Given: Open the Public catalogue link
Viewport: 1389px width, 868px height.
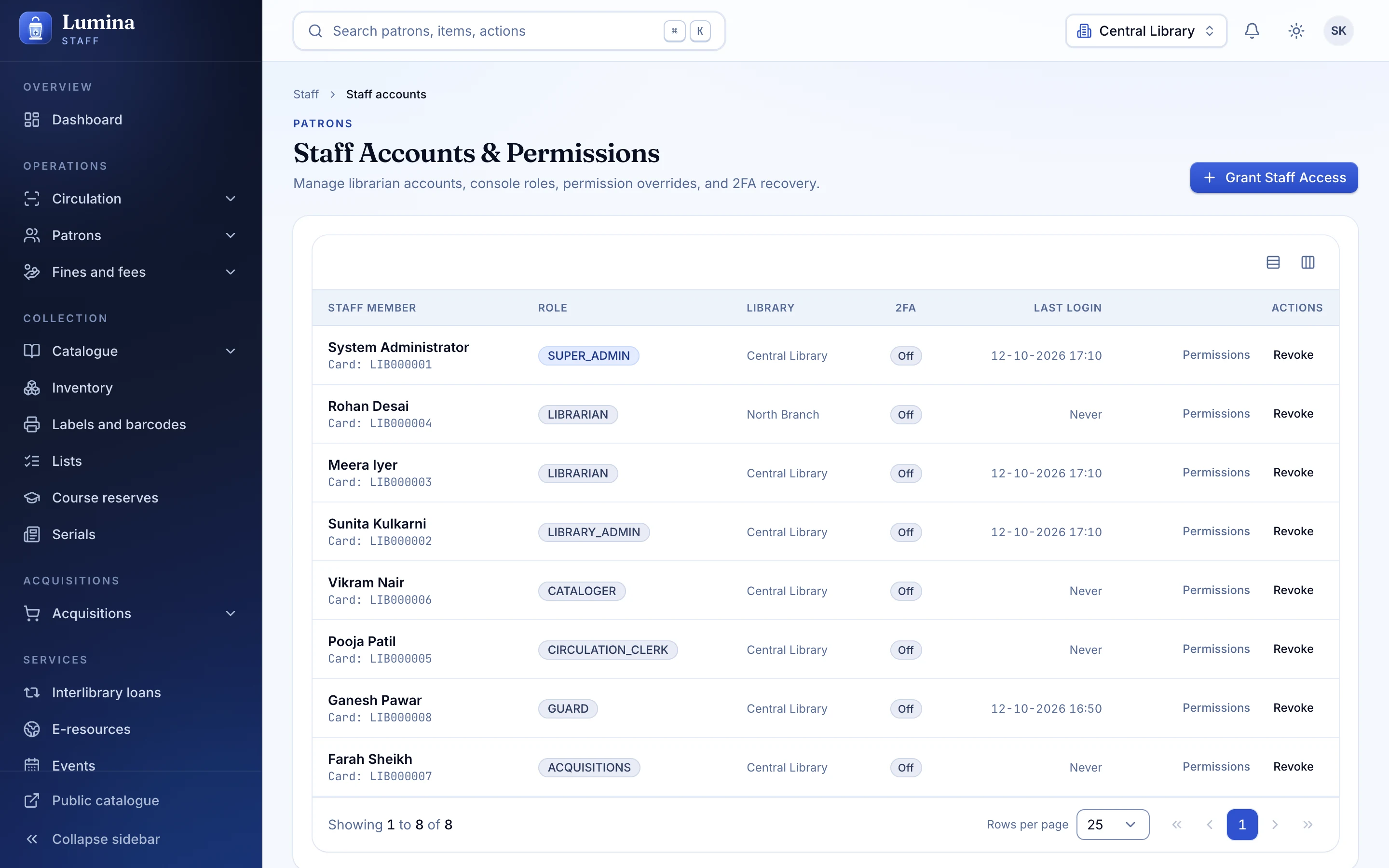Looking at the screenshot, I should click(x=131, y=800).
